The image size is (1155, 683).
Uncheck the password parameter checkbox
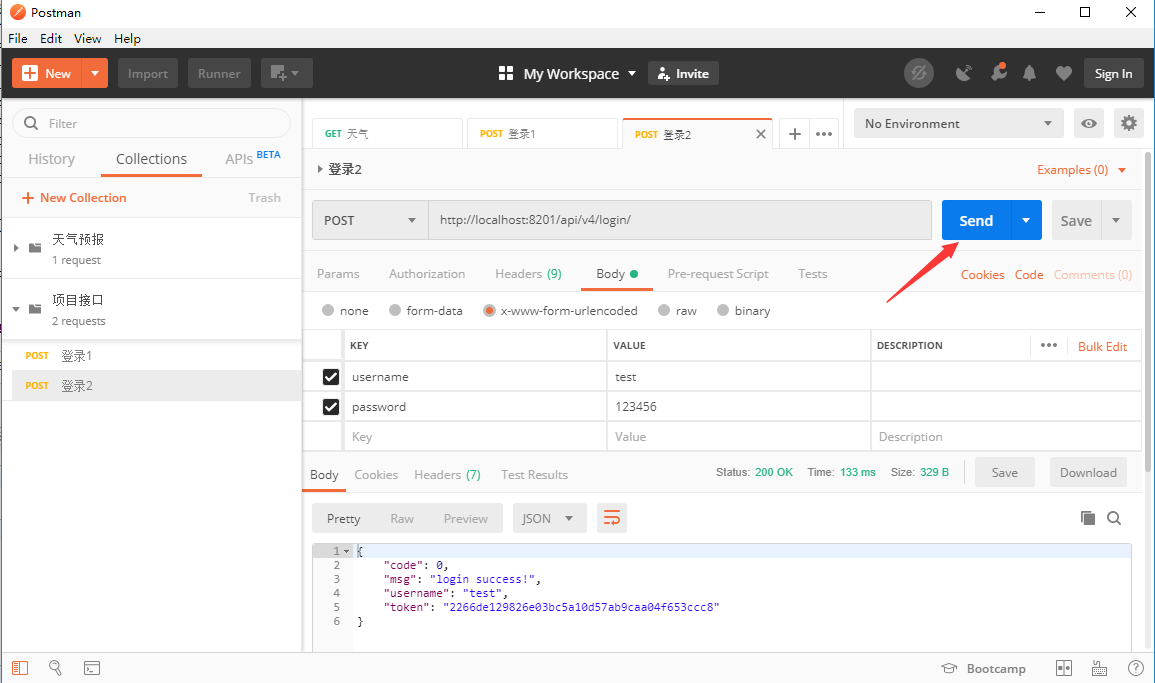click(331, 407)
